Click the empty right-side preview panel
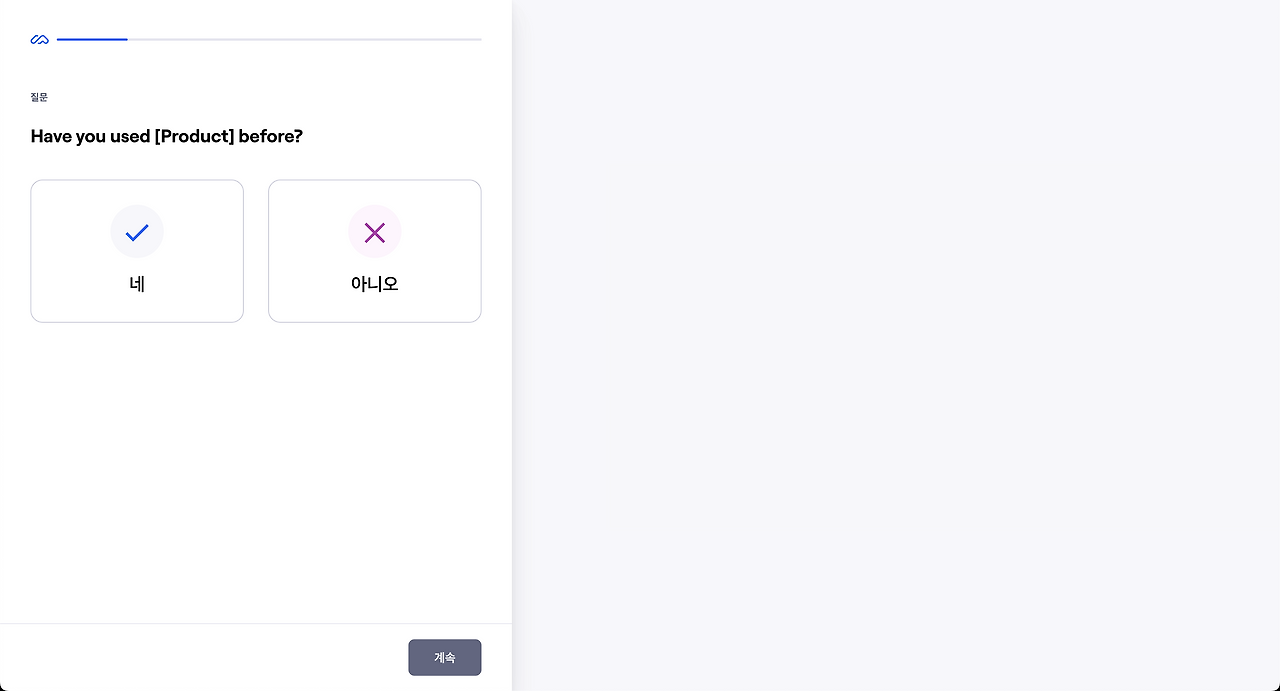Image resolution: width=1280 pixels, height=691 pixels. point(895,345)
